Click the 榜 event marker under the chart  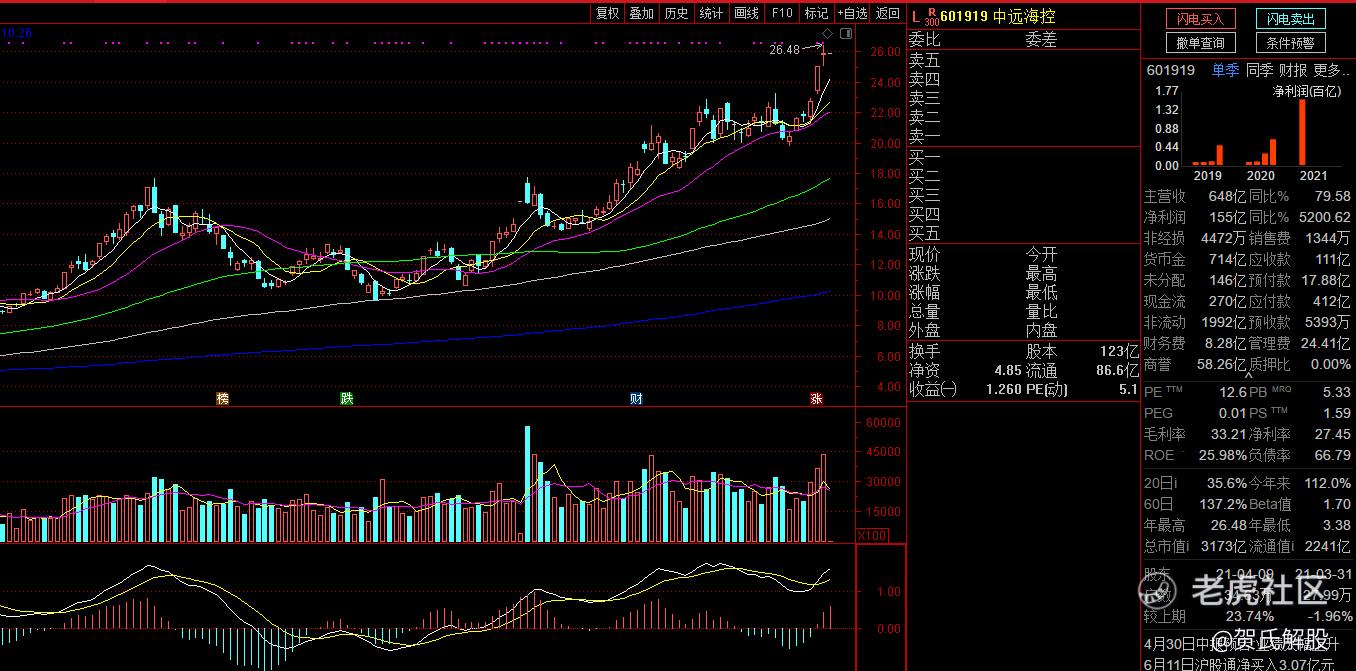click(x=223, y=399)
